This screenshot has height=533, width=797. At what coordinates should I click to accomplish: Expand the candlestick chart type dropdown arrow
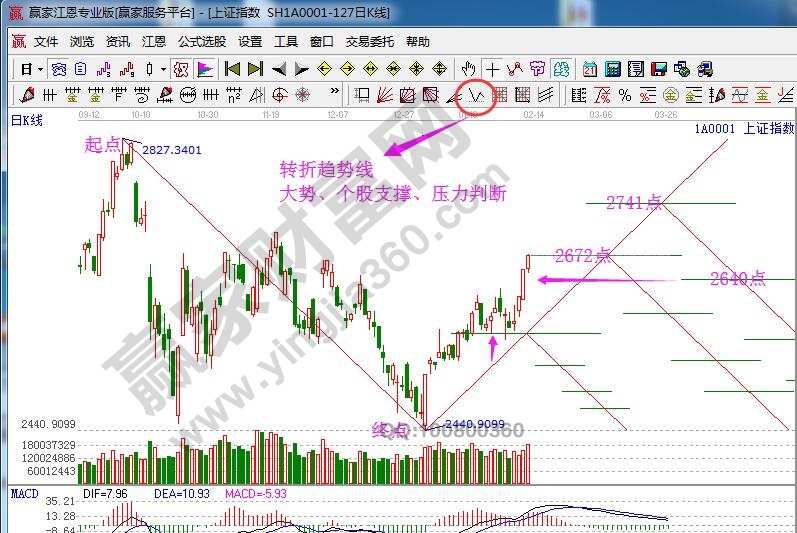(164, 69)
